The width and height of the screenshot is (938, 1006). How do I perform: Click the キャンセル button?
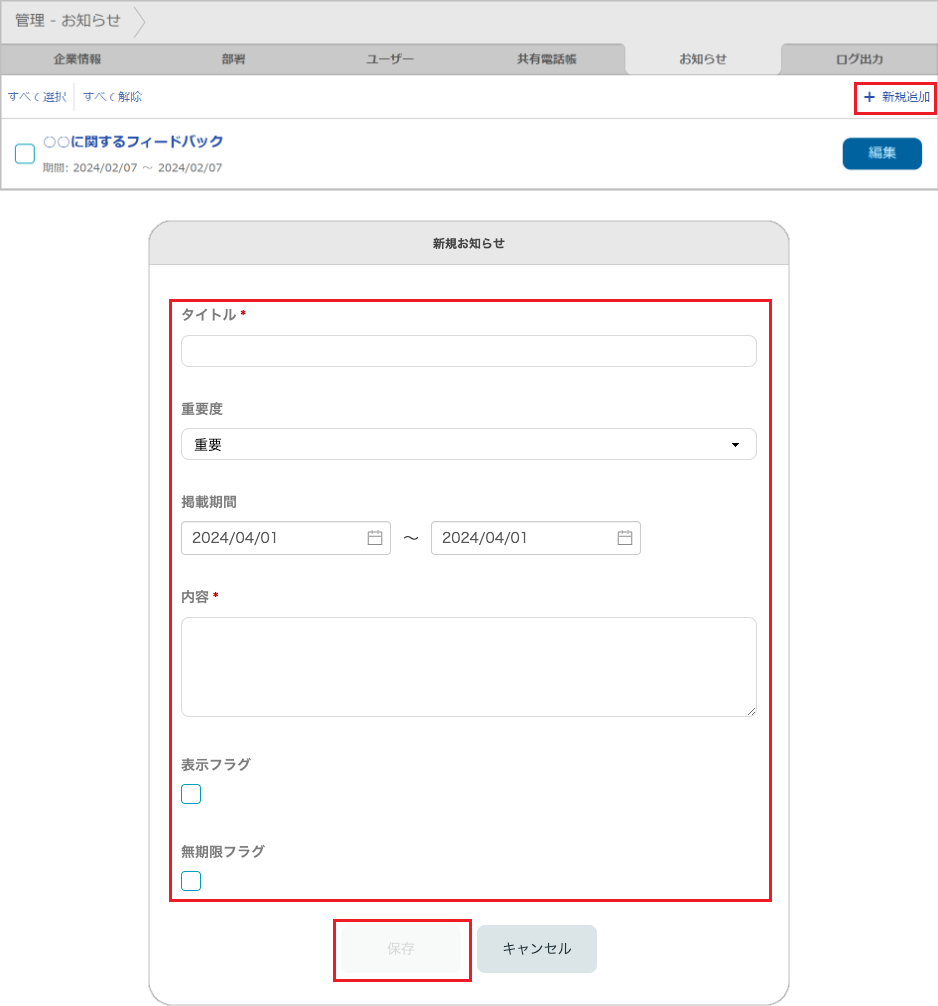coord(536,948)
